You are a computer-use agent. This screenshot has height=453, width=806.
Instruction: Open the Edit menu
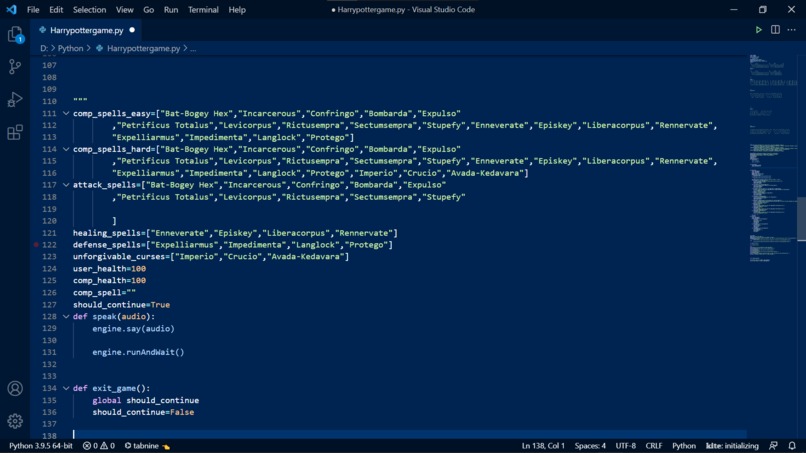56,9
